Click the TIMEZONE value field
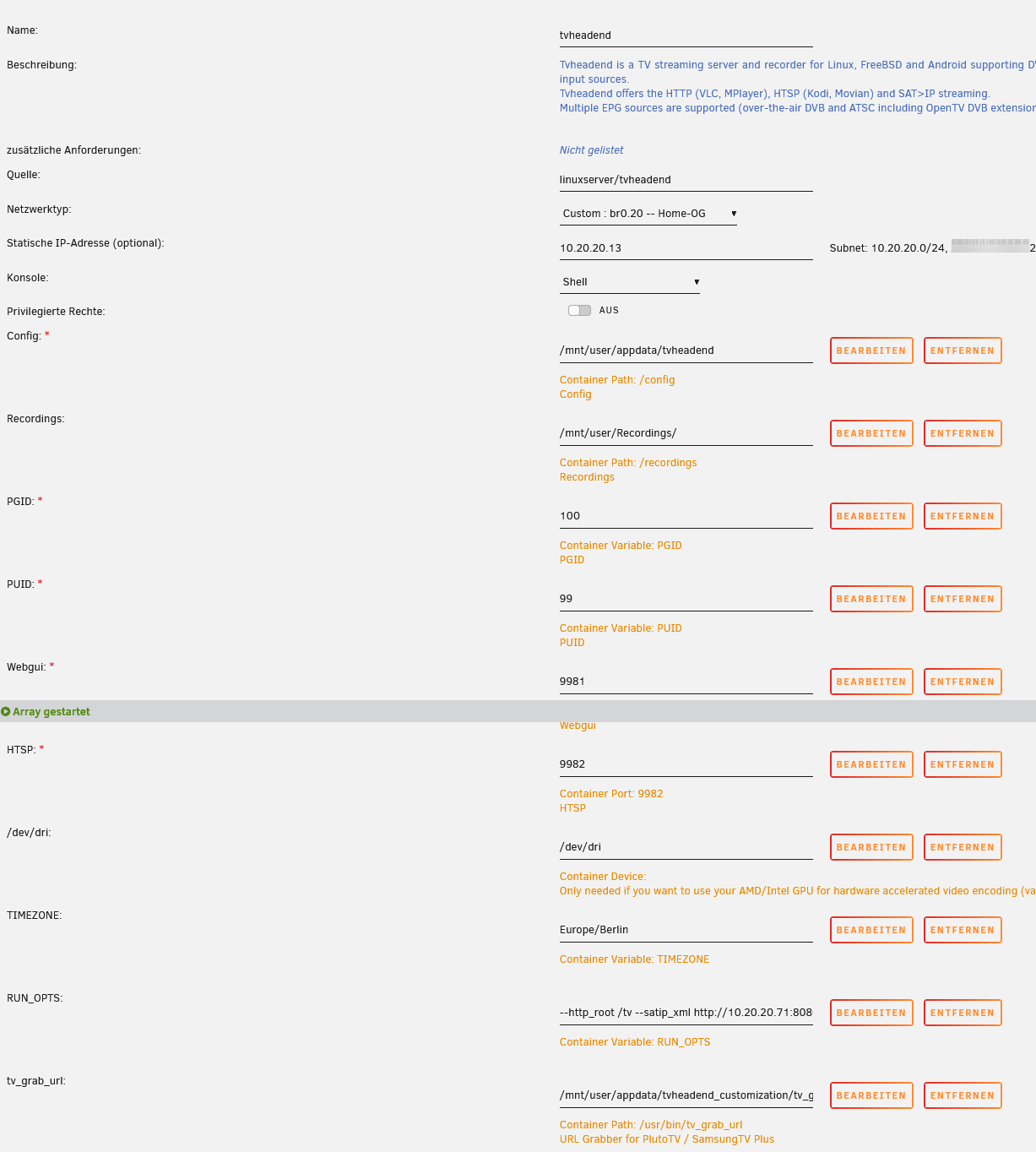Image resolution: width=1036 pixels, height=1152 pixels. 686,930
